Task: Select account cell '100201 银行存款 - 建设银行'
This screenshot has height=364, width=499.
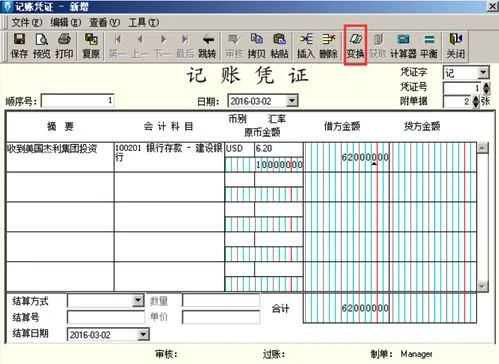Action: (x=169, y=157)
